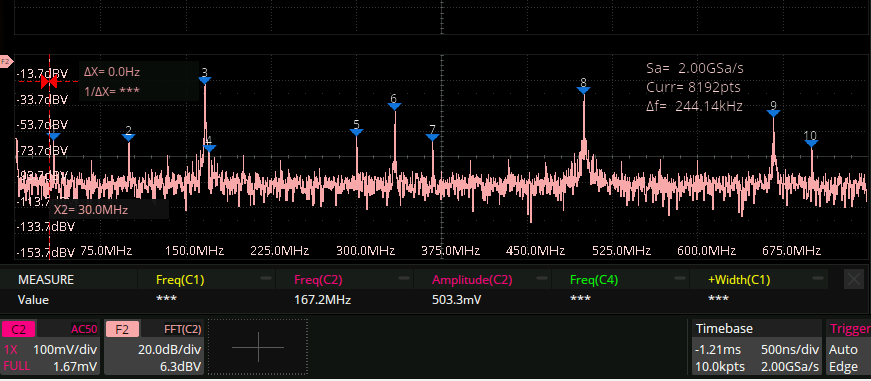Image resolution: width=871 pixels, height=381 pixels.
Task: Open the C2 channel settings box
Action: coord(51,347)
